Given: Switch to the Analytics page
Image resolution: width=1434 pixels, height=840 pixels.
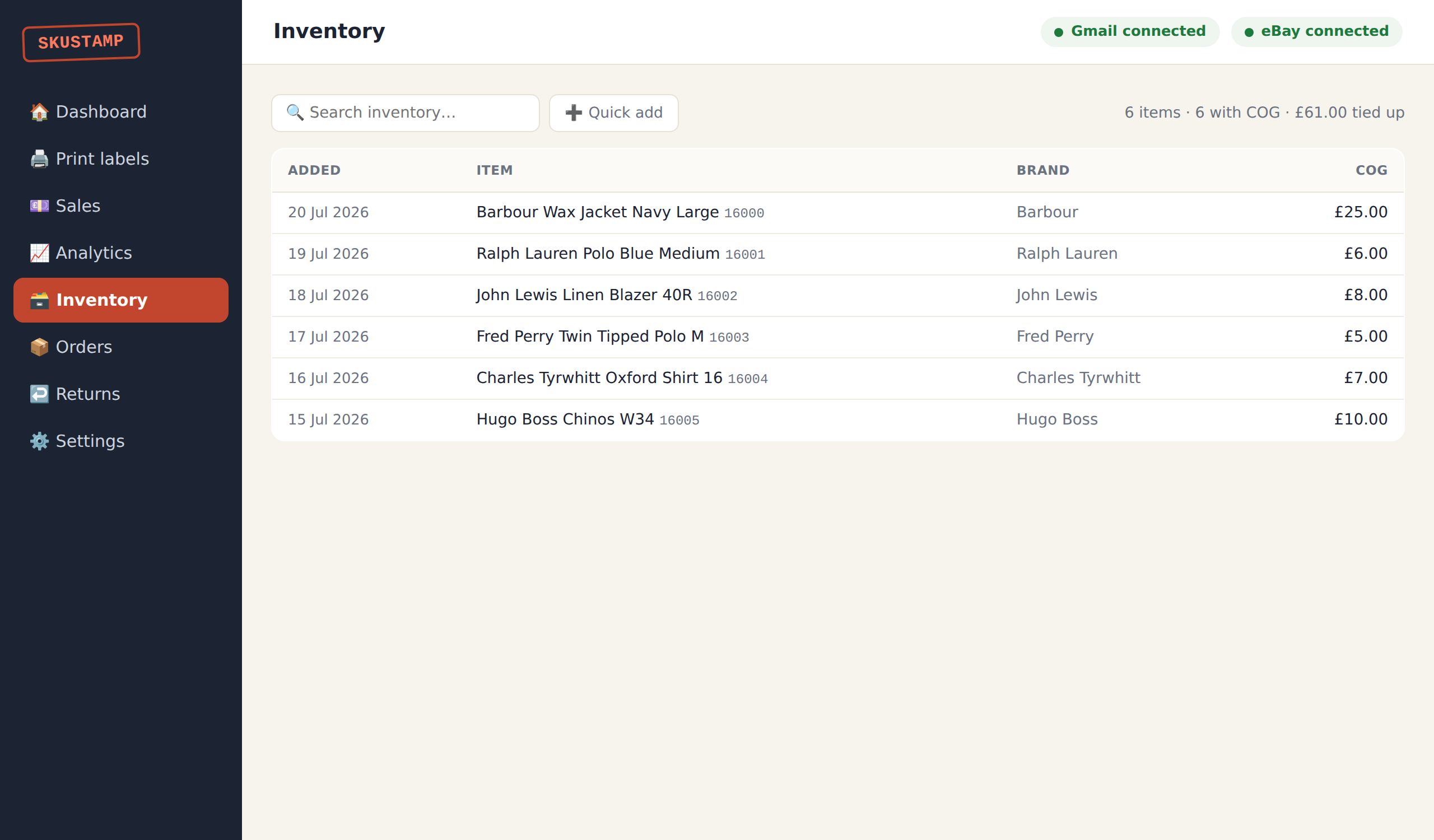Looking at the screenshot, I should point(121,253).
